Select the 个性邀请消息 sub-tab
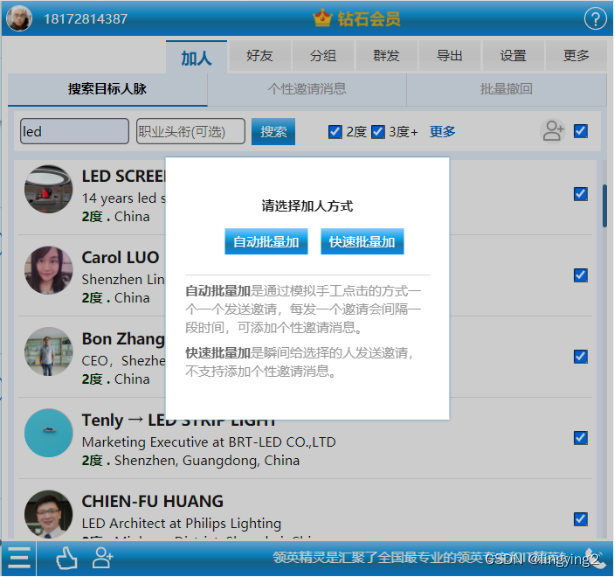The width and height of the screenshot is (615, 577). tap(307, 89)
